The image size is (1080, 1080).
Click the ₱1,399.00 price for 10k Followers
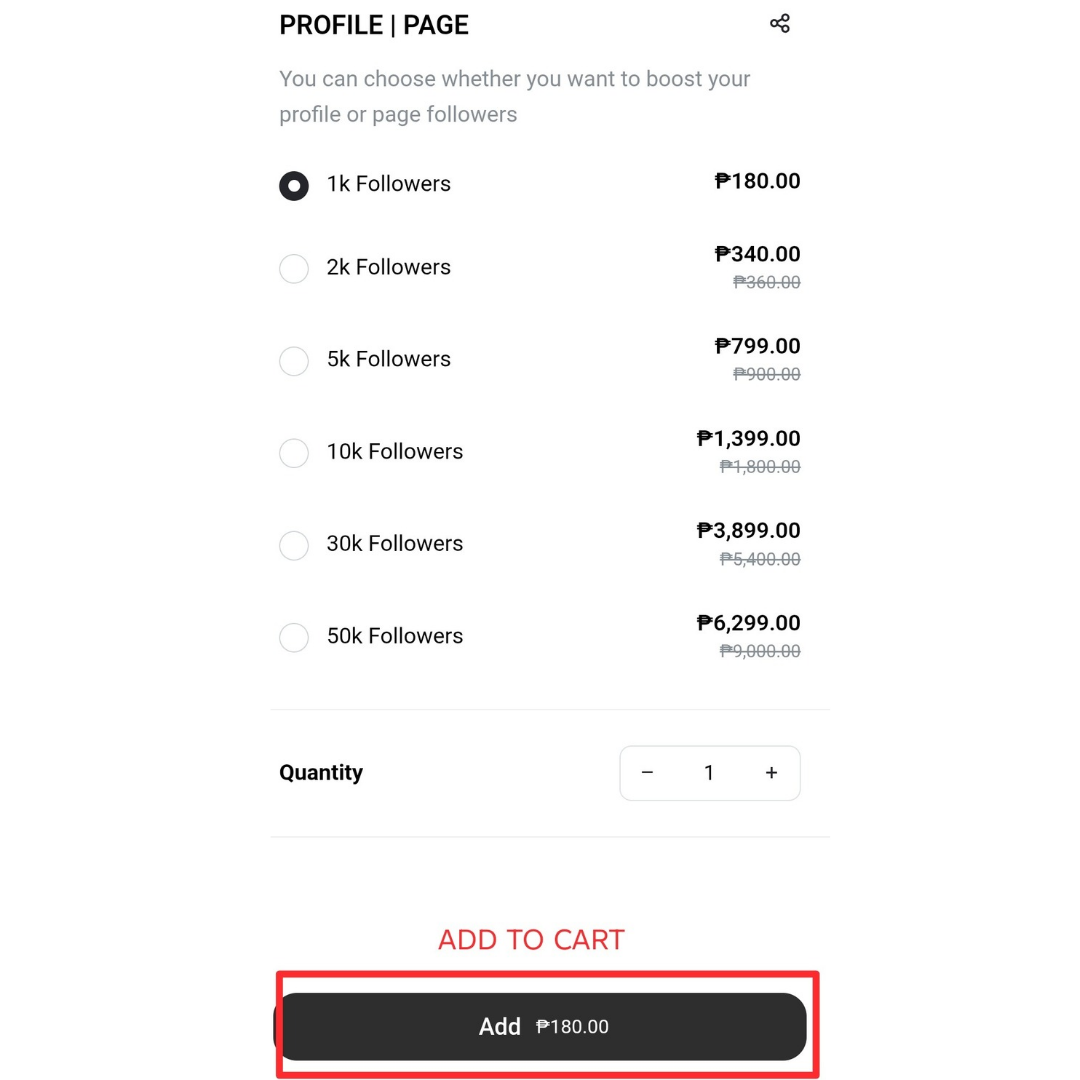pyautogui.click(x=748, y=438)
